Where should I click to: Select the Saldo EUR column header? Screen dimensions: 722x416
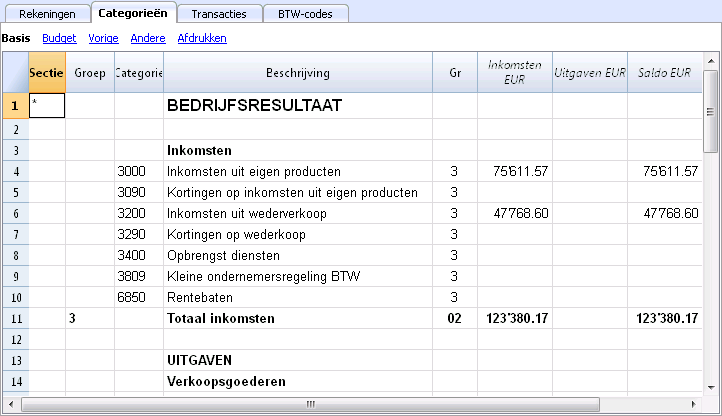pyautogui.click(x=664, y=72)
